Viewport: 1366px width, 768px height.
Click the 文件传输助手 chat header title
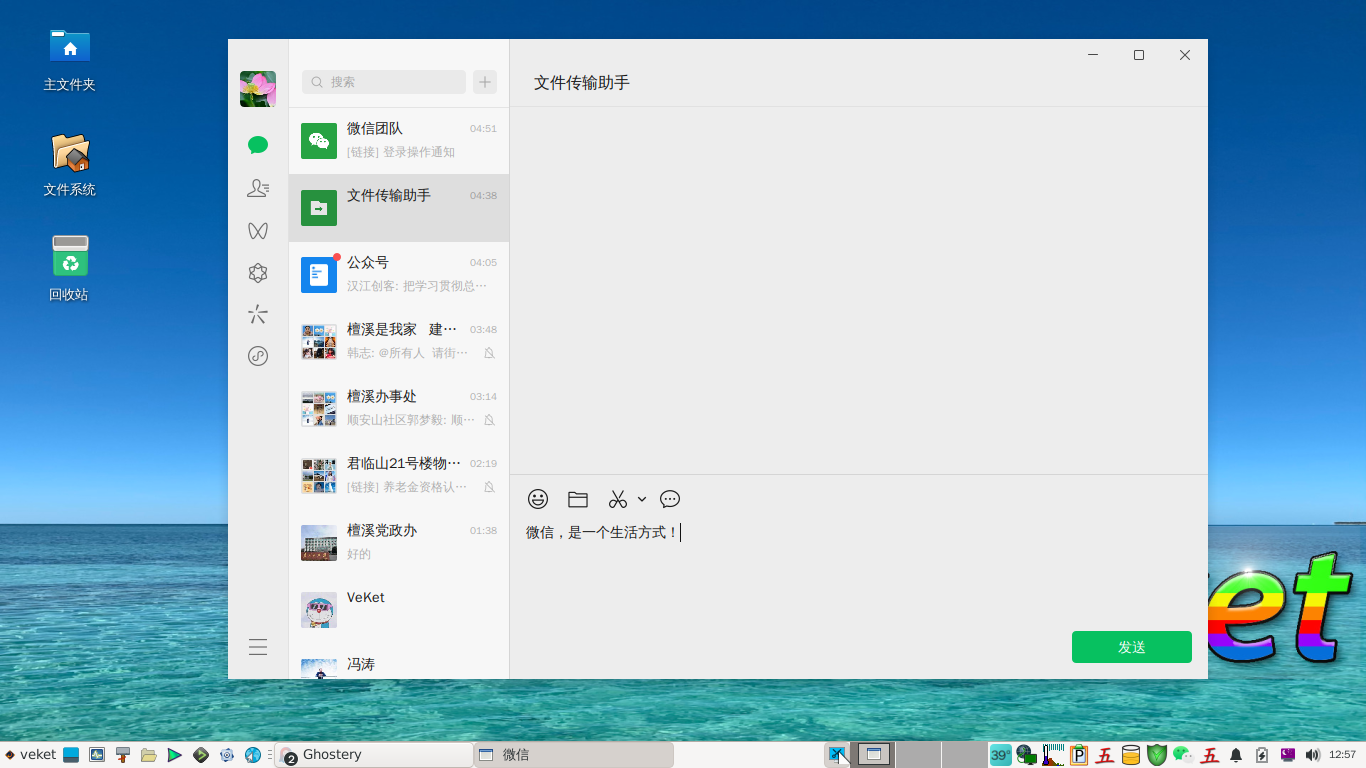pos(582,83)
